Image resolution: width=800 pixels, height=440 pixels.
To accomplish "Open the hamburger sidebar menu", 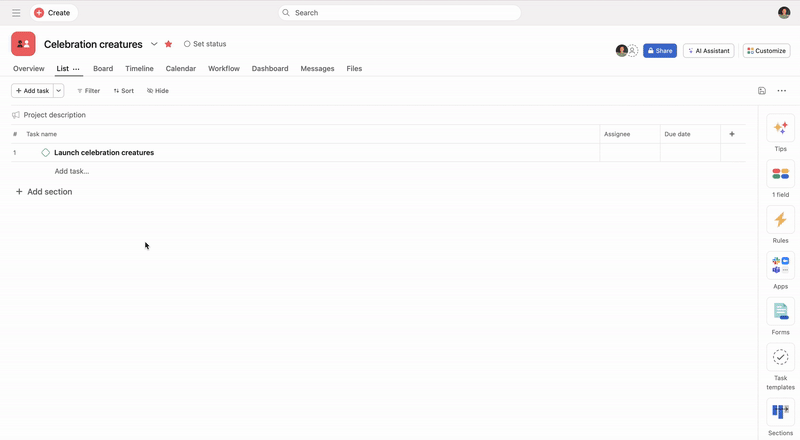I will pyautogui.click(x=16, y=13).
